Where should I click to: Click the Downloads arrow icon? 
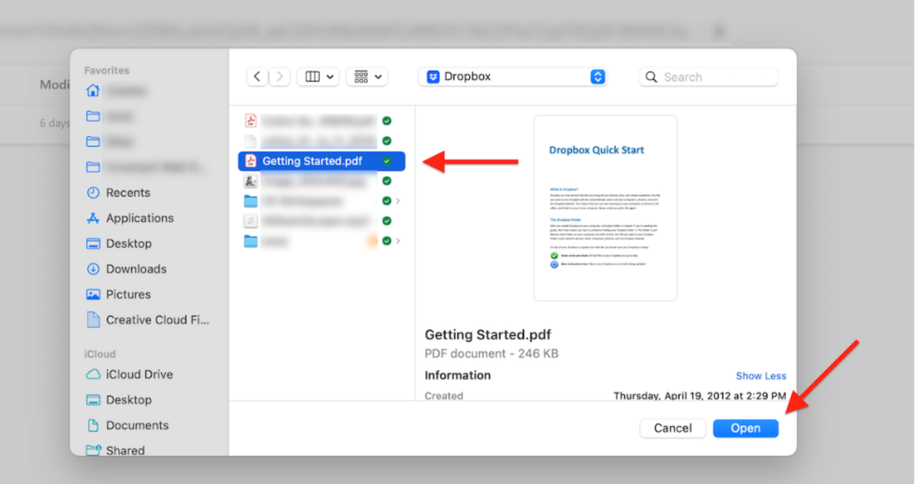pos(93,269)
